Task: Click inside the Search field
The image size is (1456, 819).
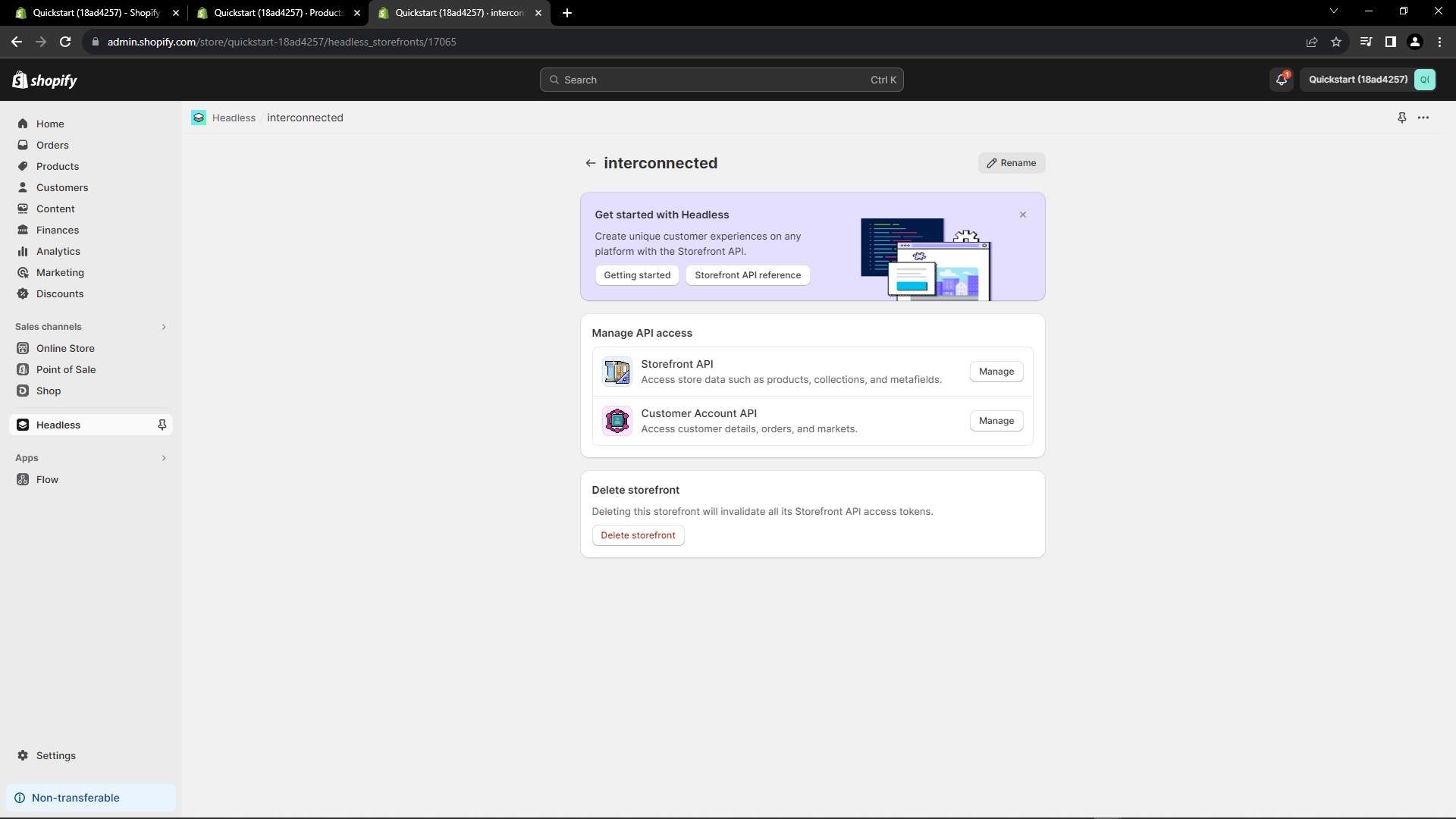Action: [x=720, y=80]
